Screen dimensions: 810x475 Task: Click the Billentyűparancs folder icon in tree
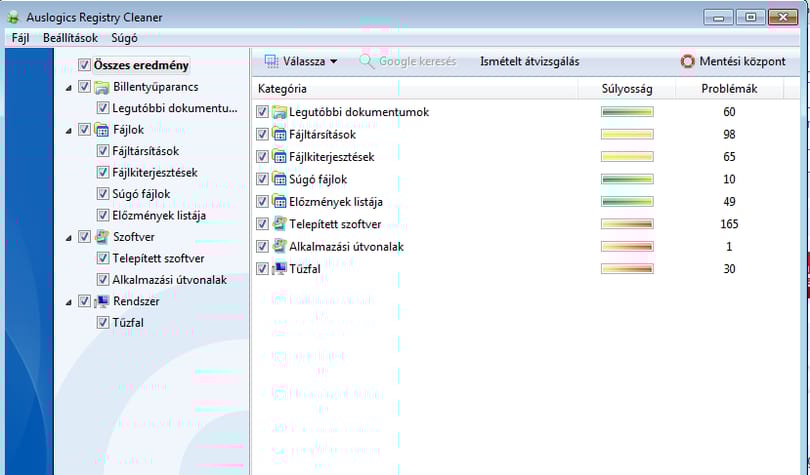click(102, 87)
